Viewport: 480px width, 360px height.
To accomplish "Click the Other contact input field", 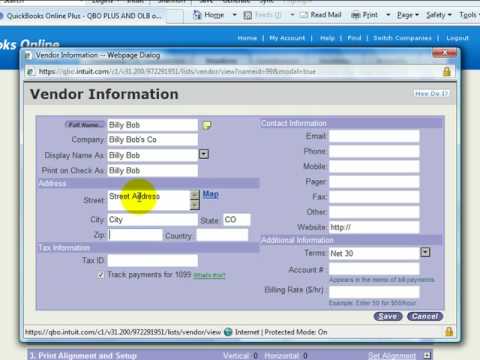I will (374, 212).
